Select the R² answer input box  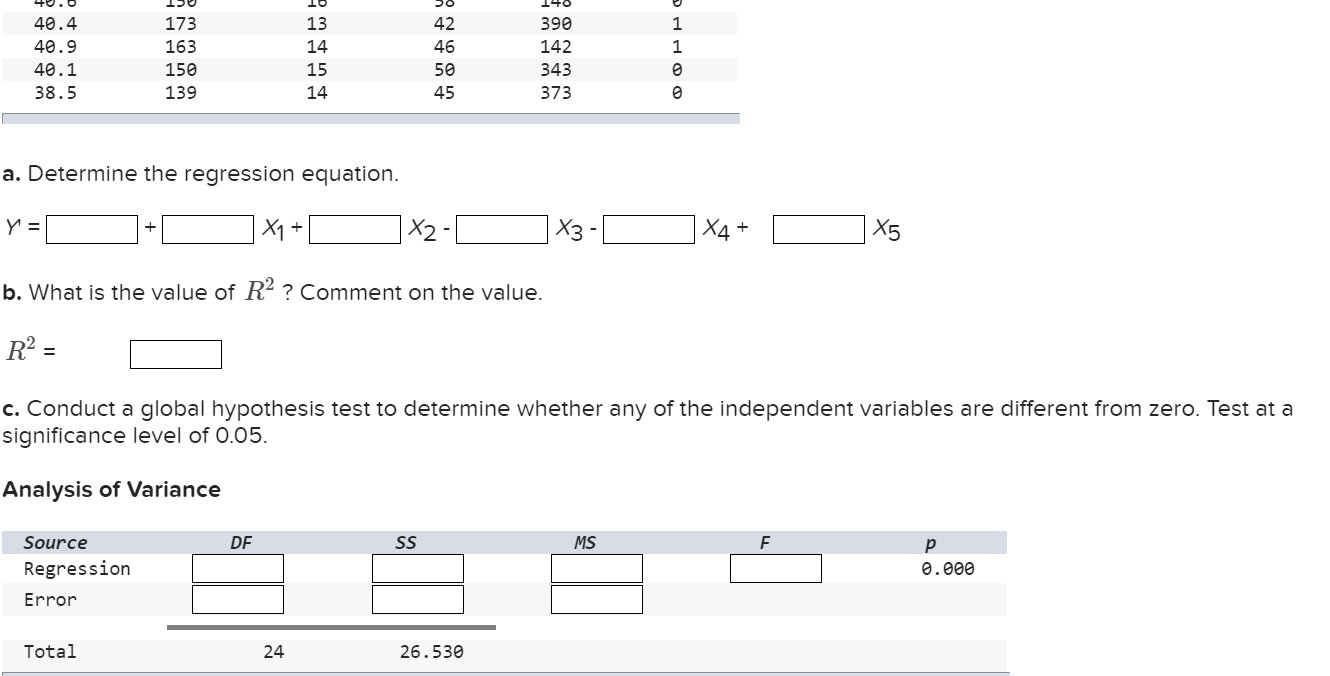[x=175, y=353]
